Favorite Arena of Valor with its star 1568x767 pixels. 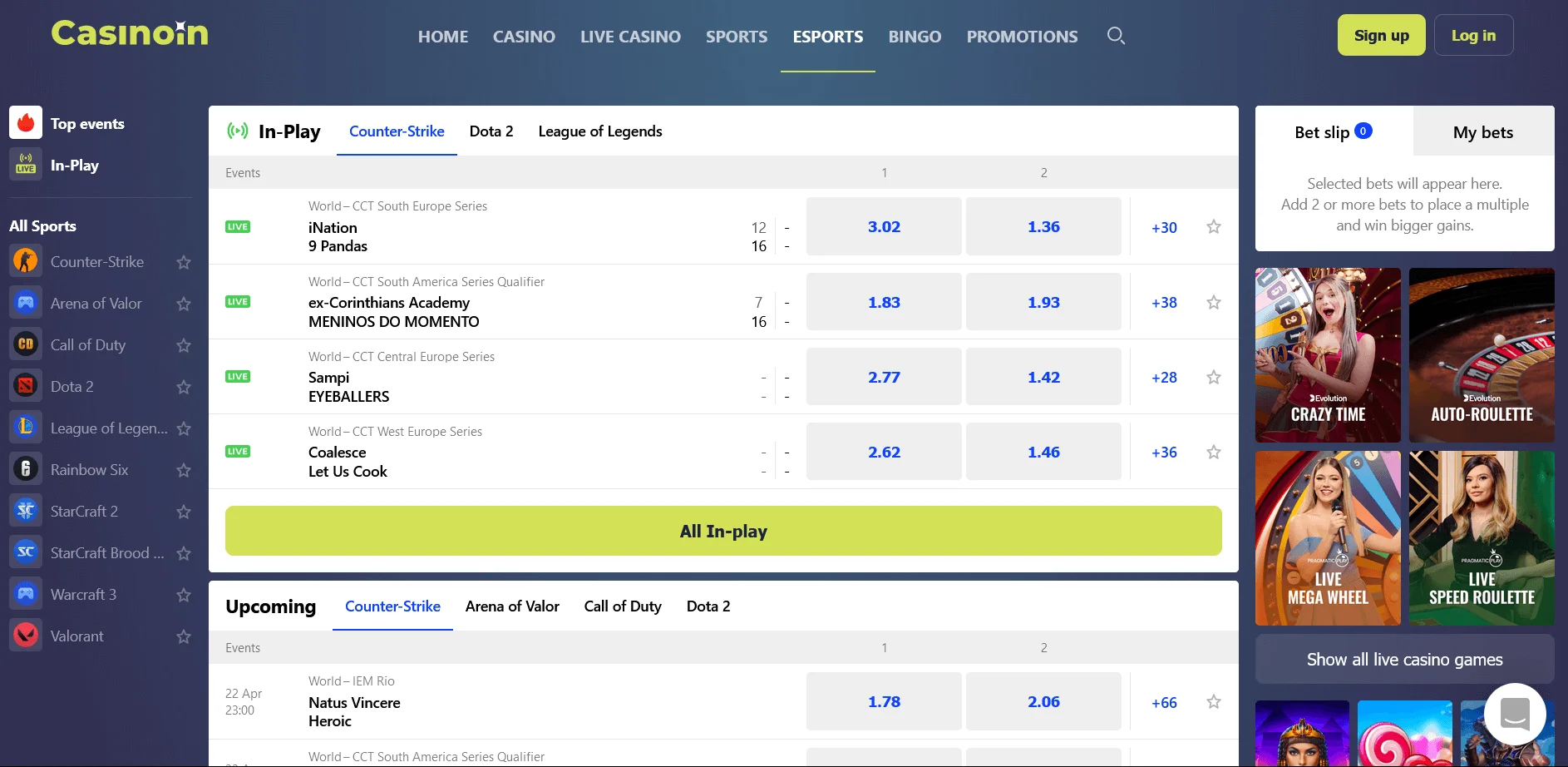[x=184, y=304]
